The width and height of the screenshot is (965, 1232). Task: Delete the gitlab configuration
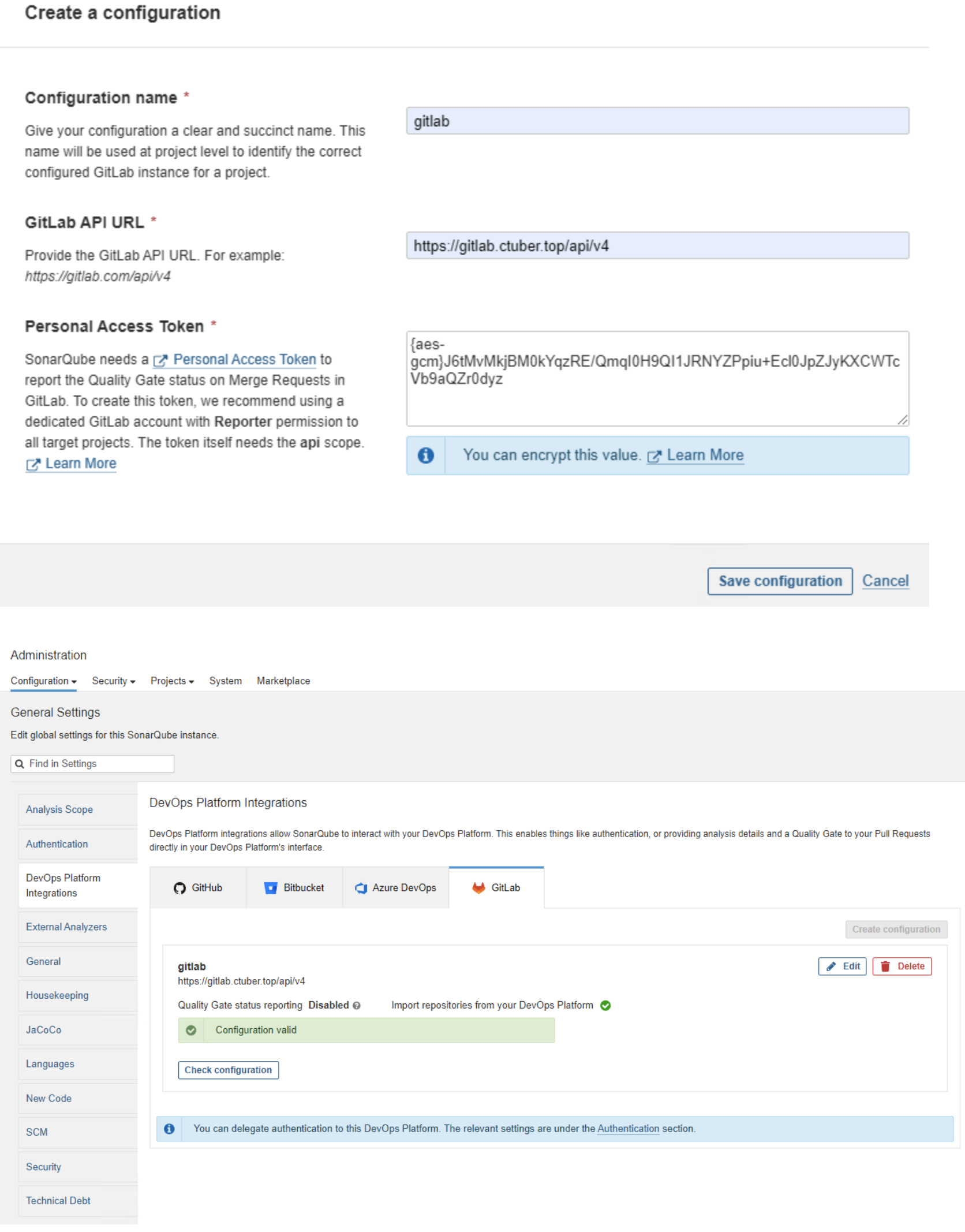click(x=902, y=966)
